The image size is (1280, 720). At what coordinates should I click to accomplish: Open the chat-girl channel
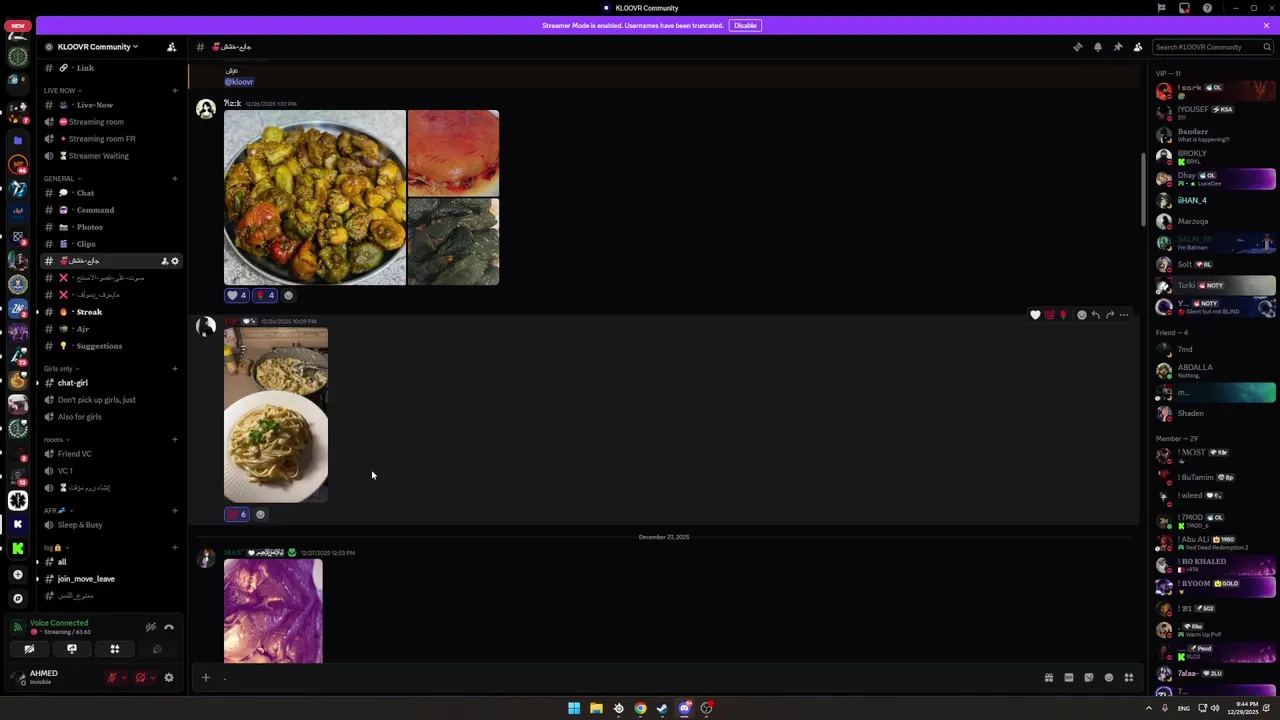(110, 383)
